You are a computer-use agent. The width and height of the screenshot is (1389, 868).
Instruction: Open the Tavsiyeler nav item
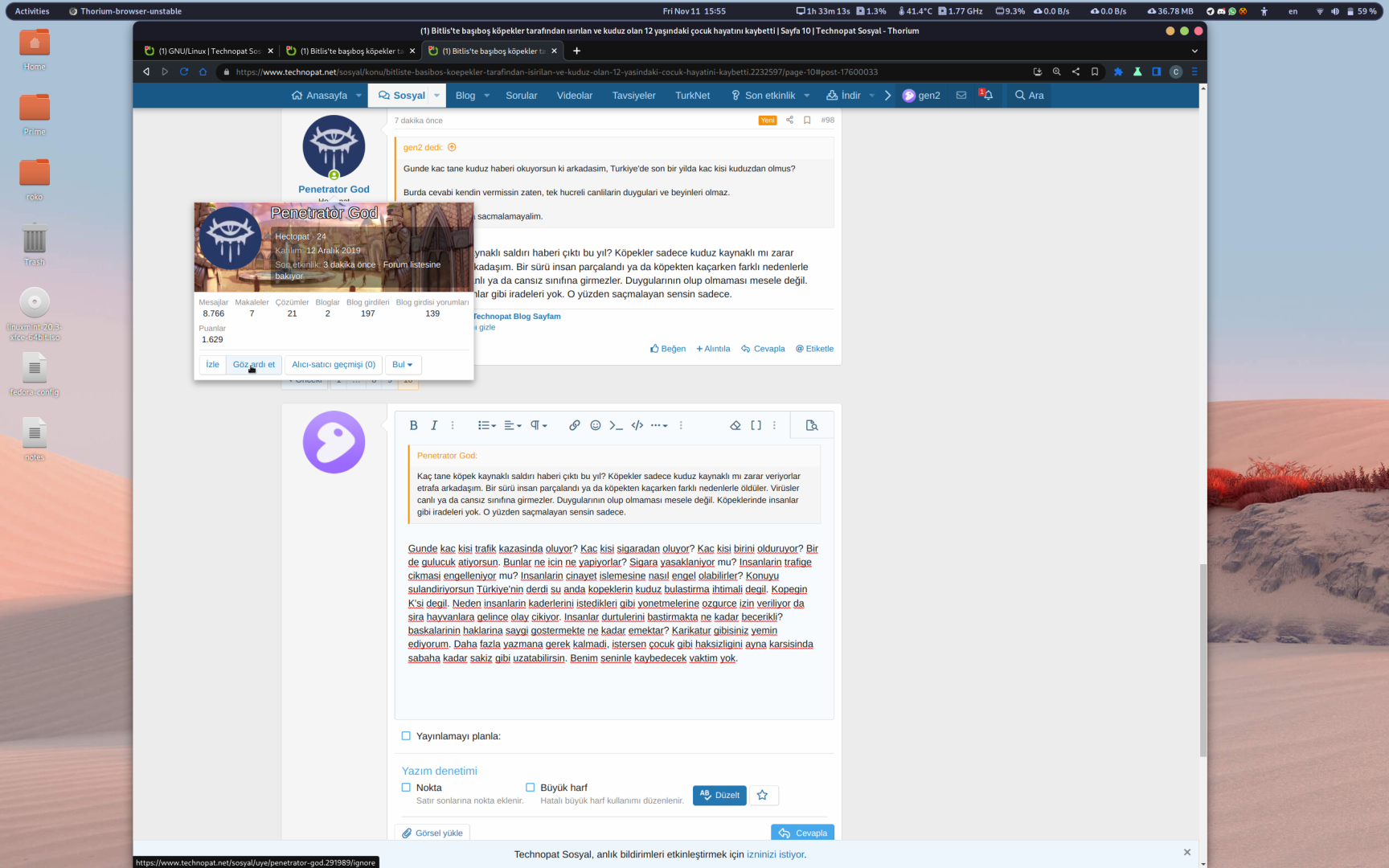click(x=633, y=96)
